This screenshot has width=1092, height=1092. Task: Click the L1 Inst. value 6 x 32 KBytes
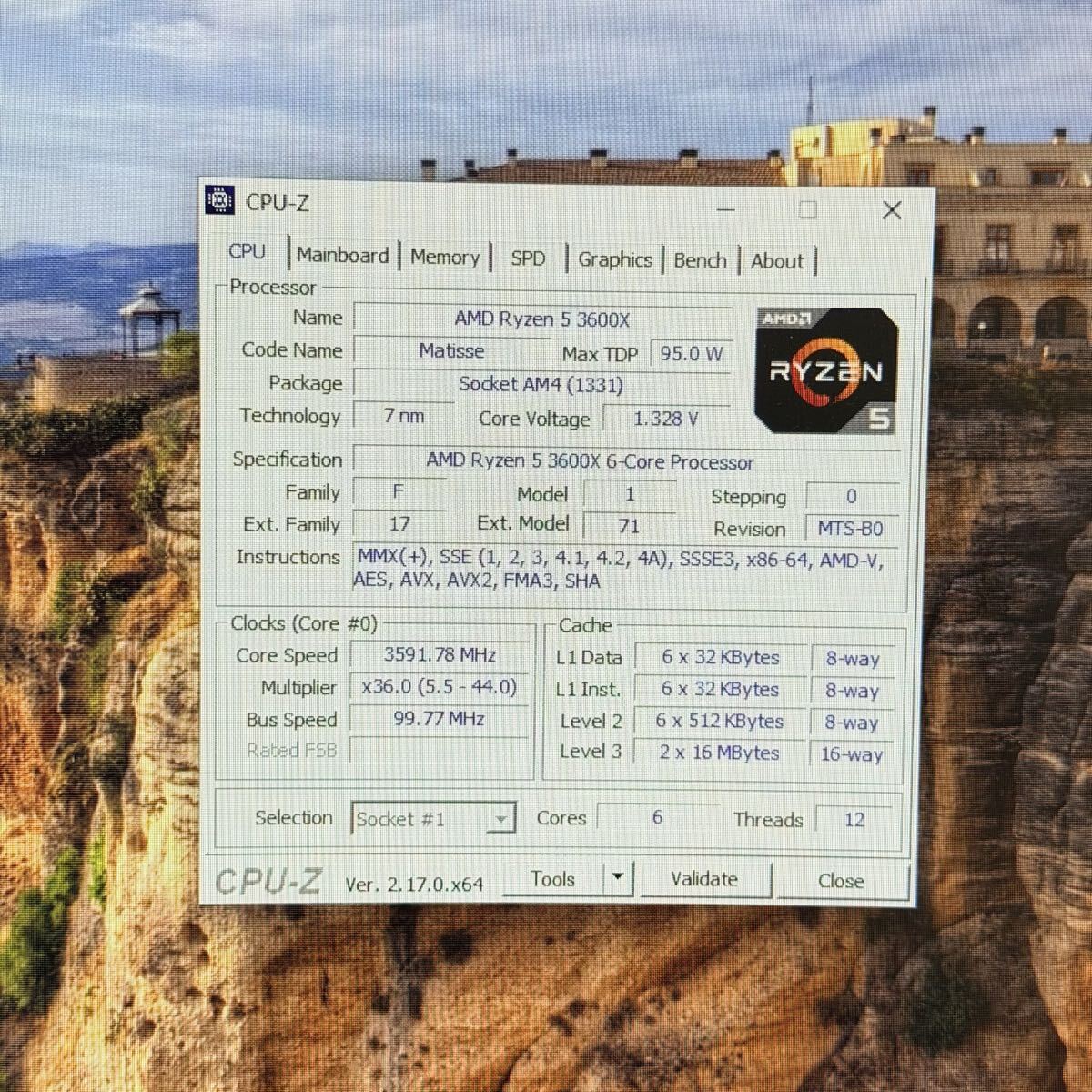point(721,690)
